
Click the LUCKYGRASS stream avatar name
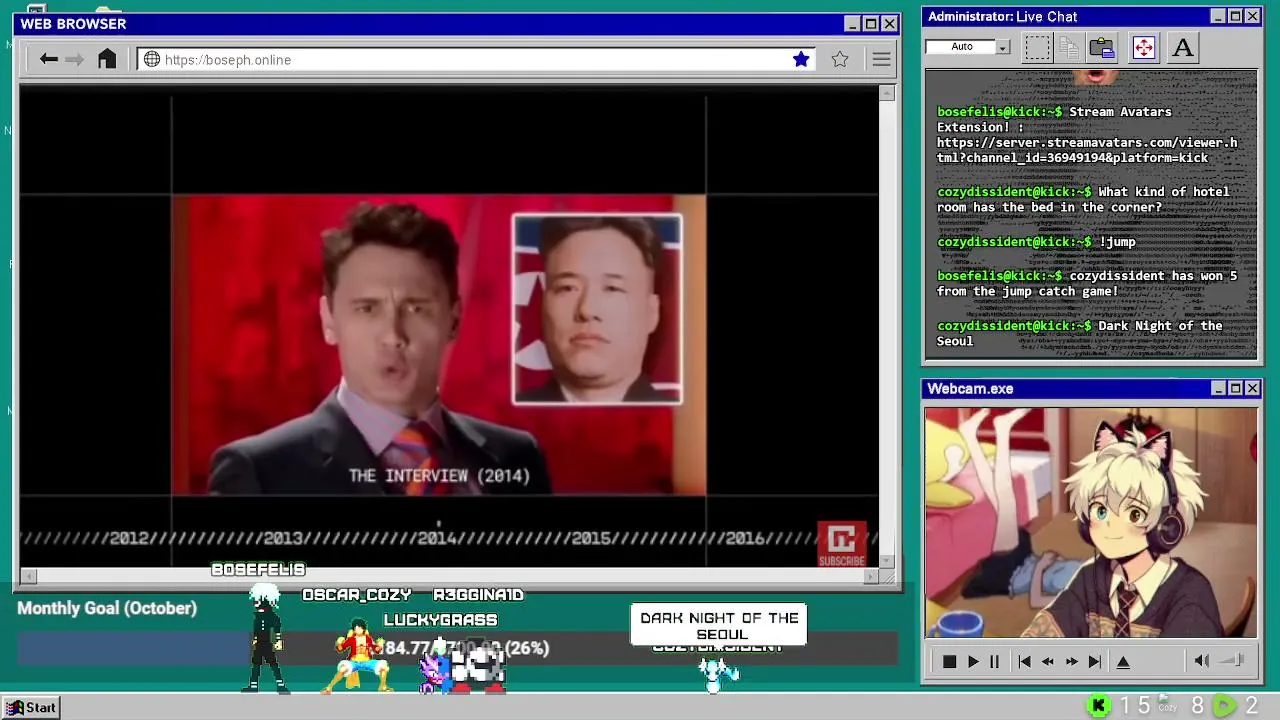tap(440, 620)
